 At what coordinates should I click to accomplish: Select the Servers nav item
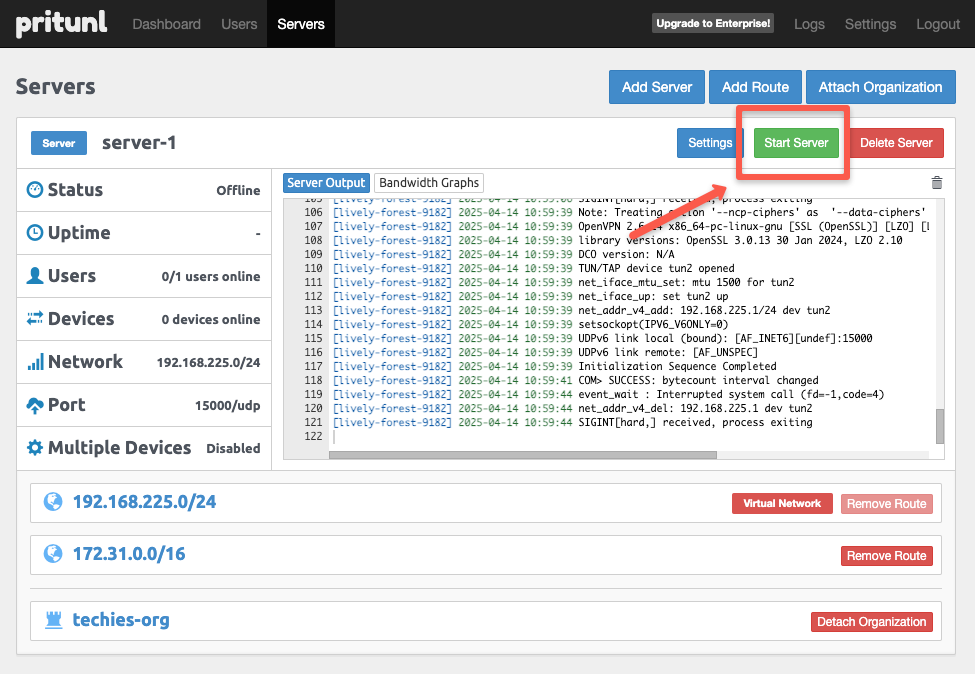coord(301,24)
